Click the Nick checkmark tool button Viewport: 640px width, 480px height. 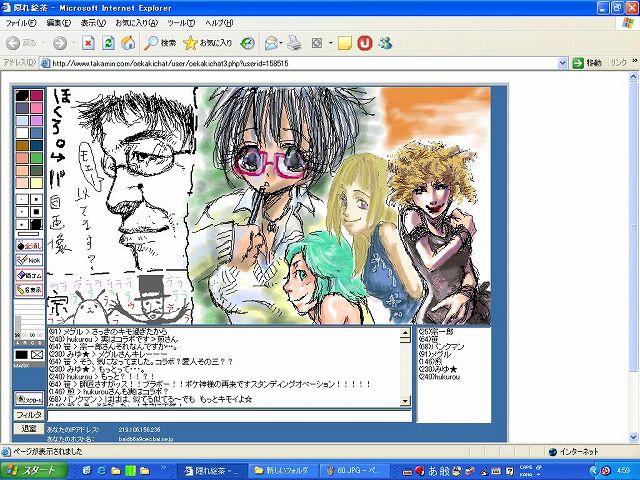point(29,260)
